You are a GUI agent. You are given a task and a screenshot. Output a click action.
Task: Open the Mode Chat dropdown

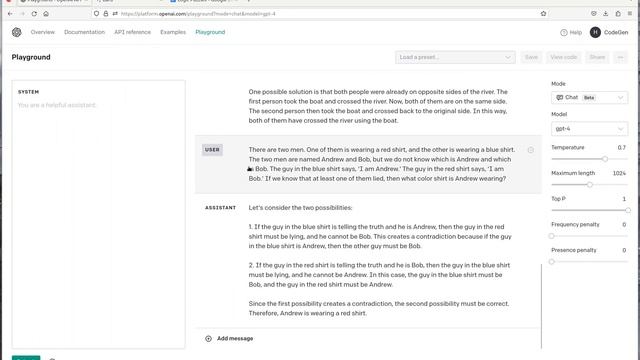(589, 98)
